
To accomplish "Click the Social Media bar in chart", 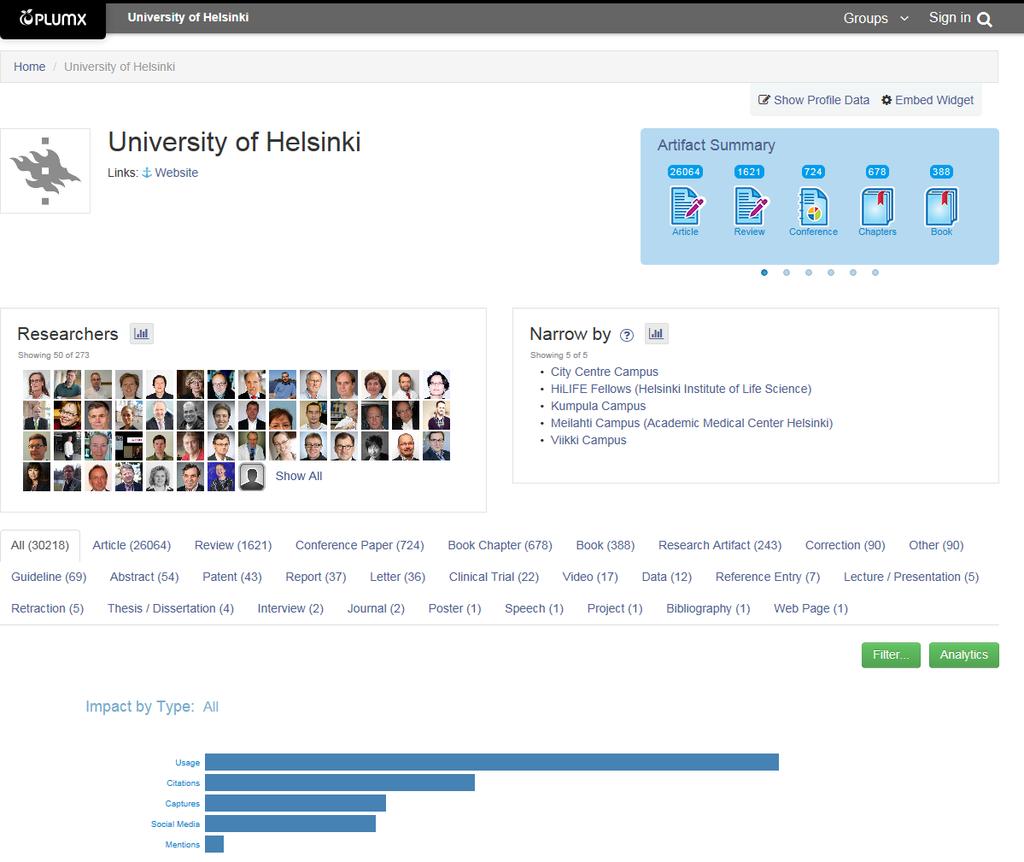I will pos(290,823).
